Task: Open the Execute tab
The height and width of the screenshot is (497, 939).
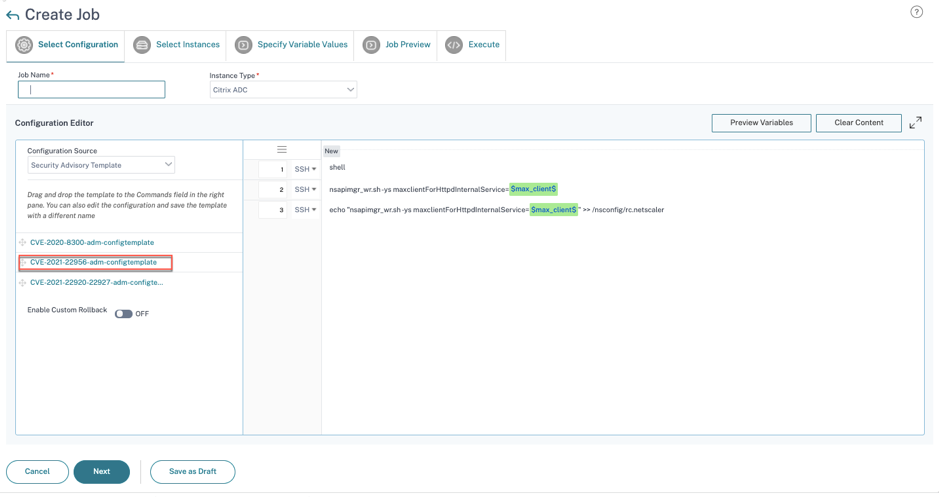Action: tap(472, 46)
